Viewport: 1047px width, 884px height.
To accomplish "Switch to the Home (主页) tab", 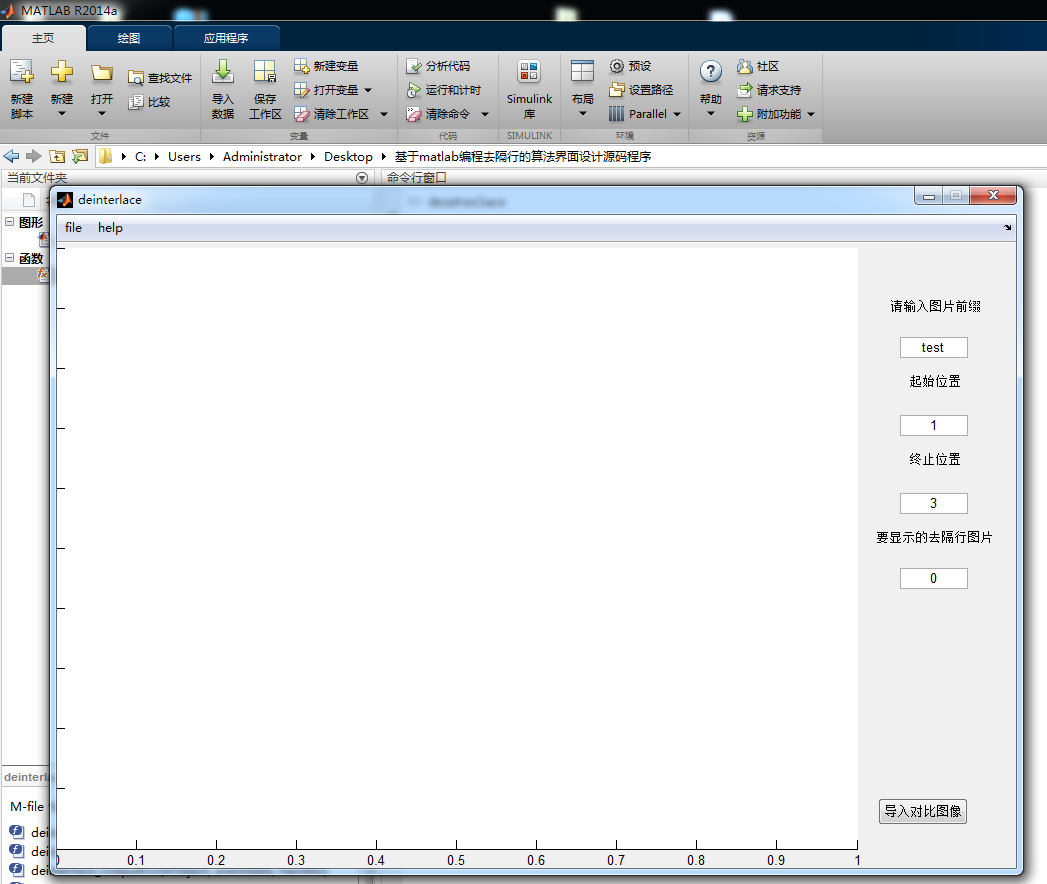I will (43, 38).
